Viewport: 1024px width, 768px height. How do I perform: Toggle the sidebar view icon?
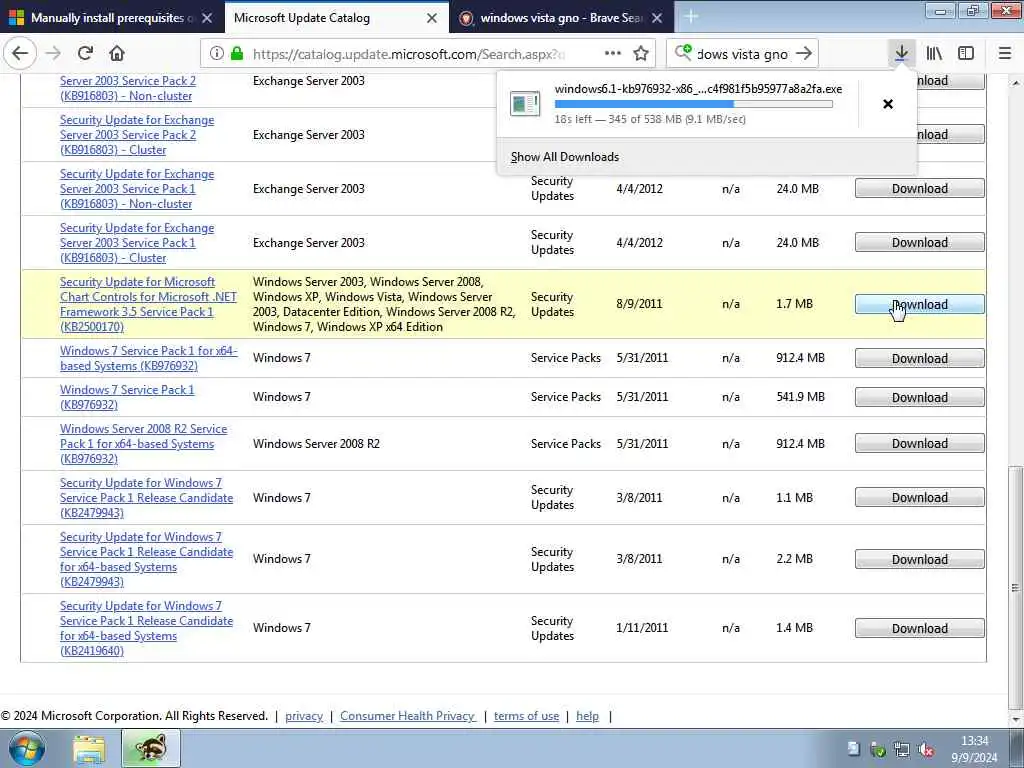click(x=966, y=54)
